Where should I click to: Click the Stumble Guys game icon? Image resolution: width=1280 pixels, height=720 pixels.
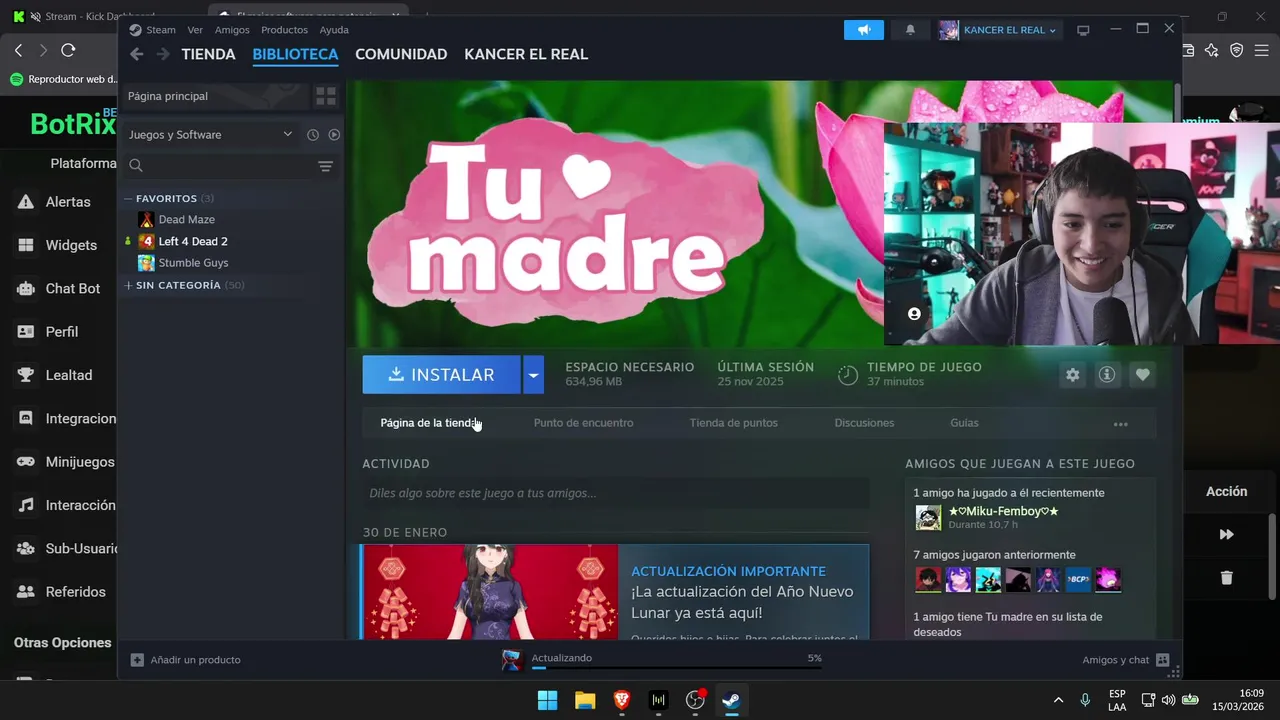tap(146, 263)
